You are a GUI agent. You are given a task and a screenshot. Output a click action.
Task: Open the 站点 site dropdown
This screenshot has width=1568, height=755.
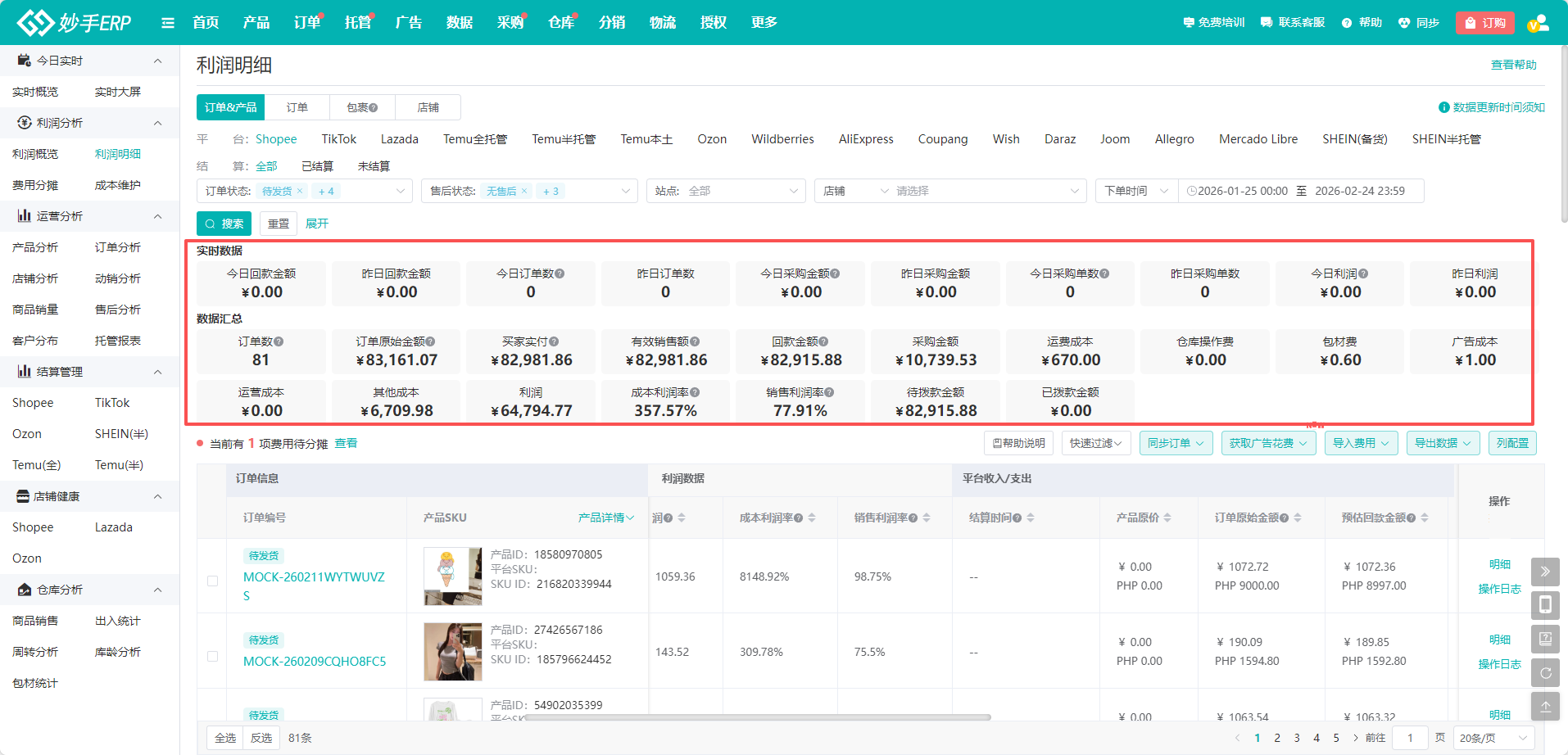(x=726, y=191)
